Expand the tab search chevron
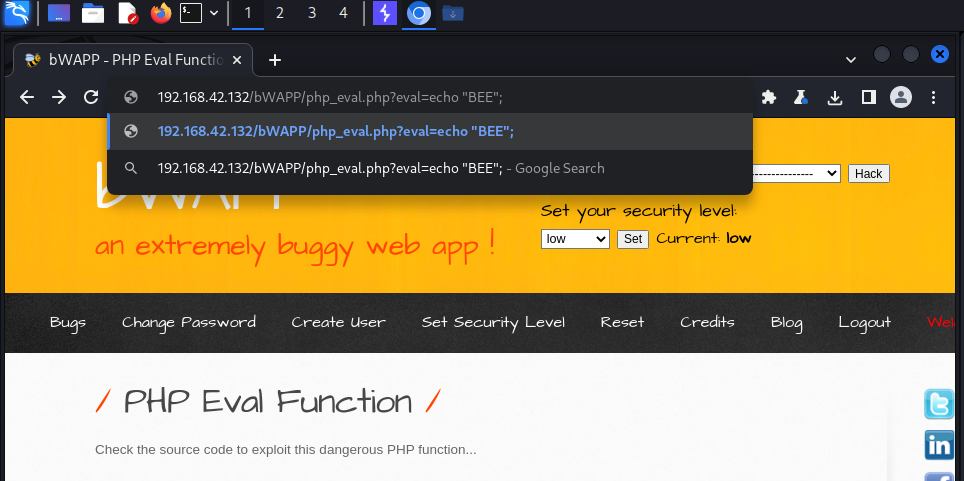964x481 pixels. 850,60
